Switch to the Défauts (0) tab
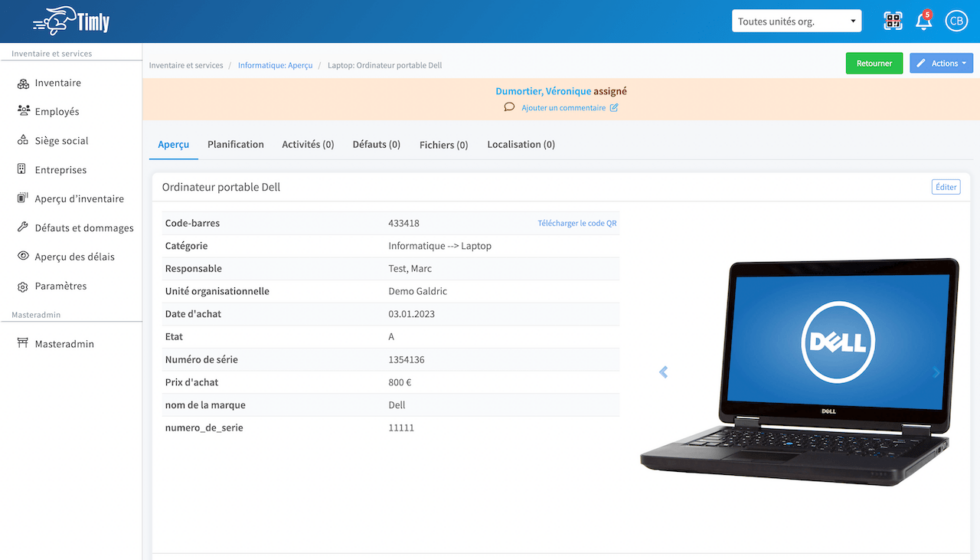The width and height of the screenshot is (980, 560). (376, 144)
